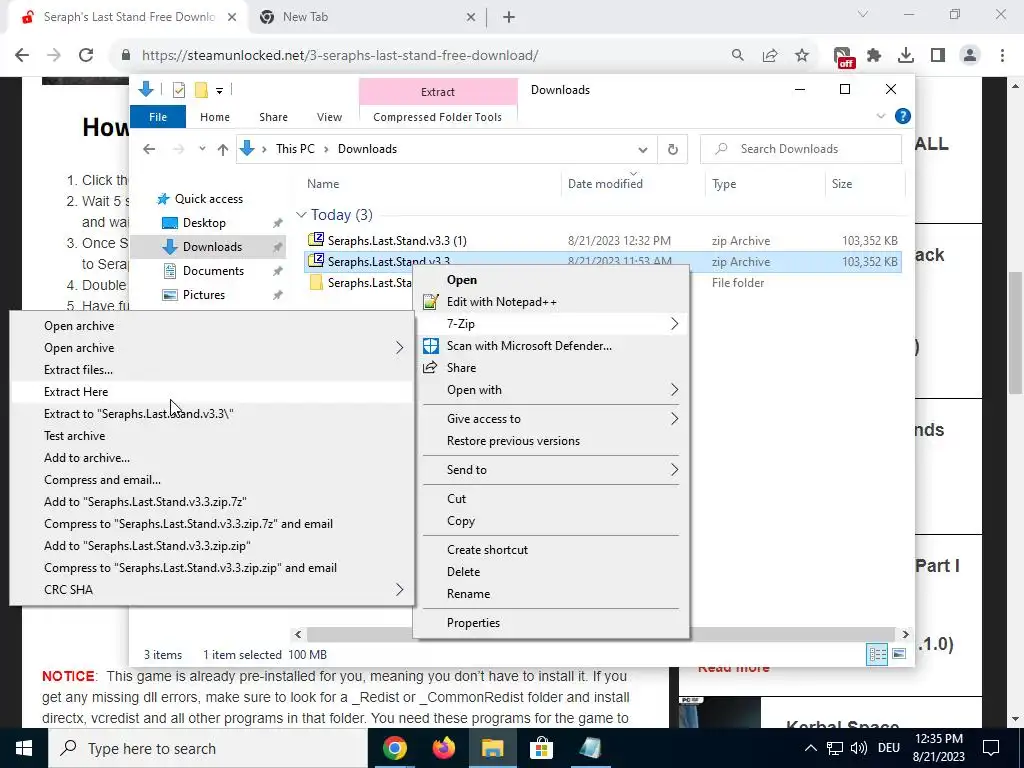Click Chrome's back navigation arrow

[22, 56]
